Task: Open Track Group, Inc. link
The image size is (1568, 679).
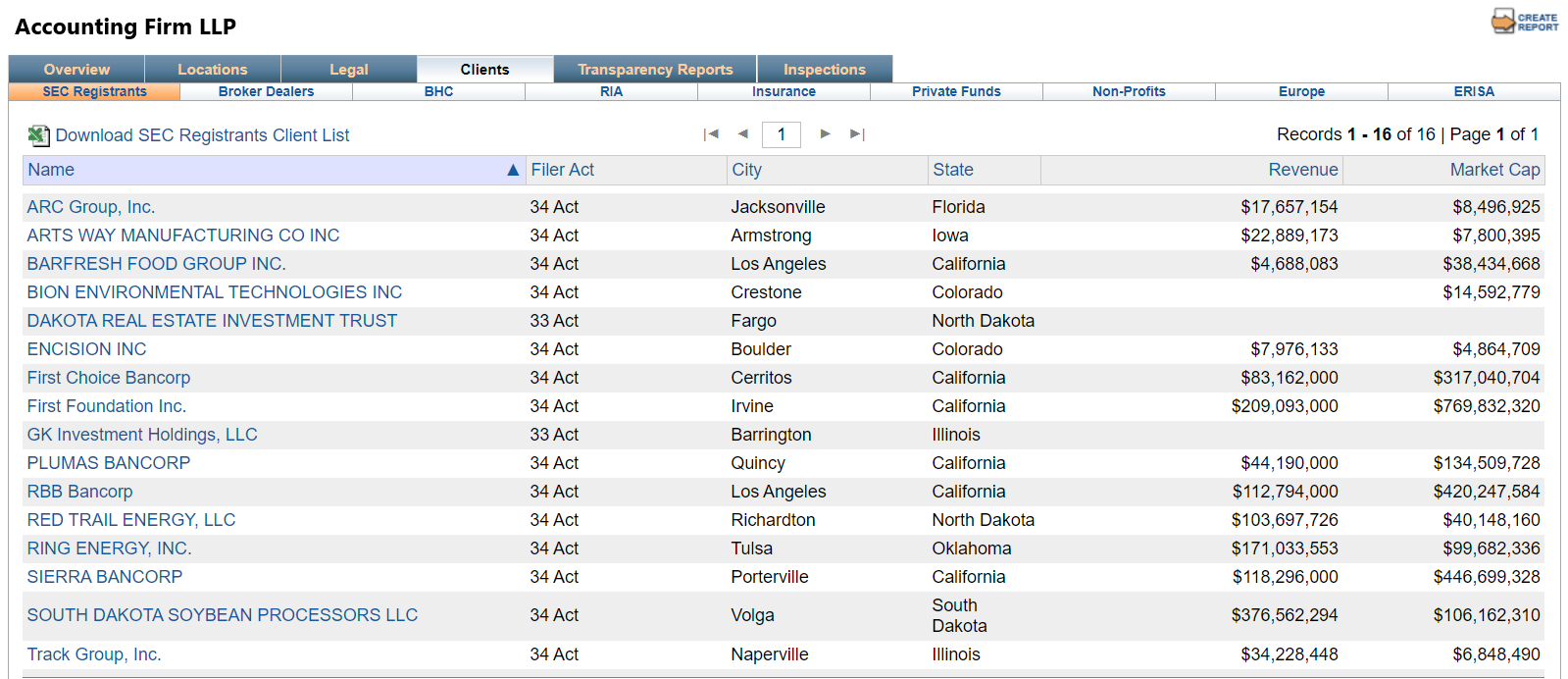Action: coord(94,654)
